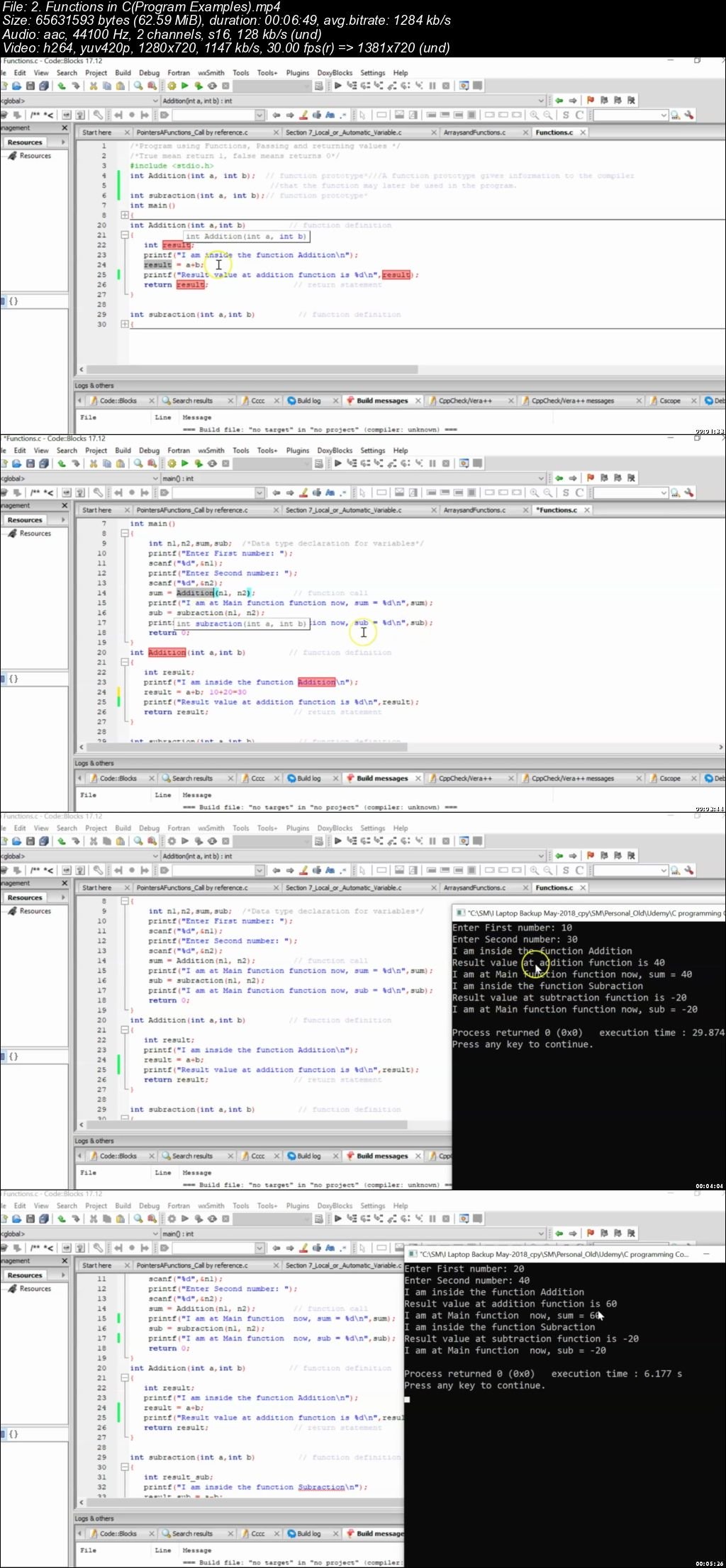This screenshot has width=726, height=1568.
Task: Open Plugins menu in fourth frame
Action: pos(298,1205)
